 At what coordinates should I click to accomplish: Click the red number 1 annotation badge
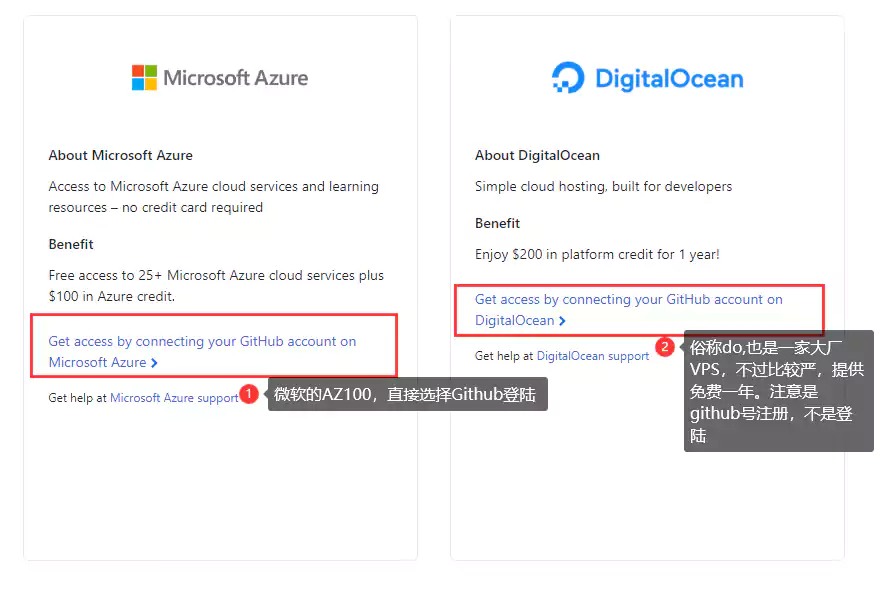pos(249,394)
